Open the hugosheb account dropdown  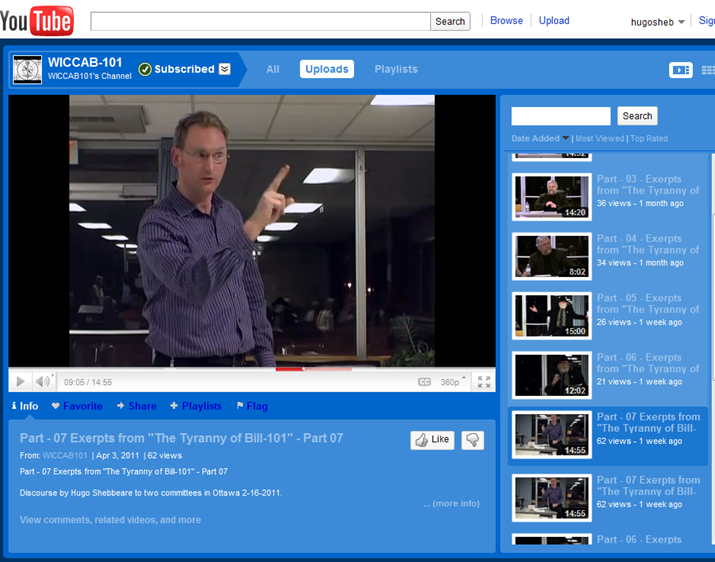[x=658, y=22]
